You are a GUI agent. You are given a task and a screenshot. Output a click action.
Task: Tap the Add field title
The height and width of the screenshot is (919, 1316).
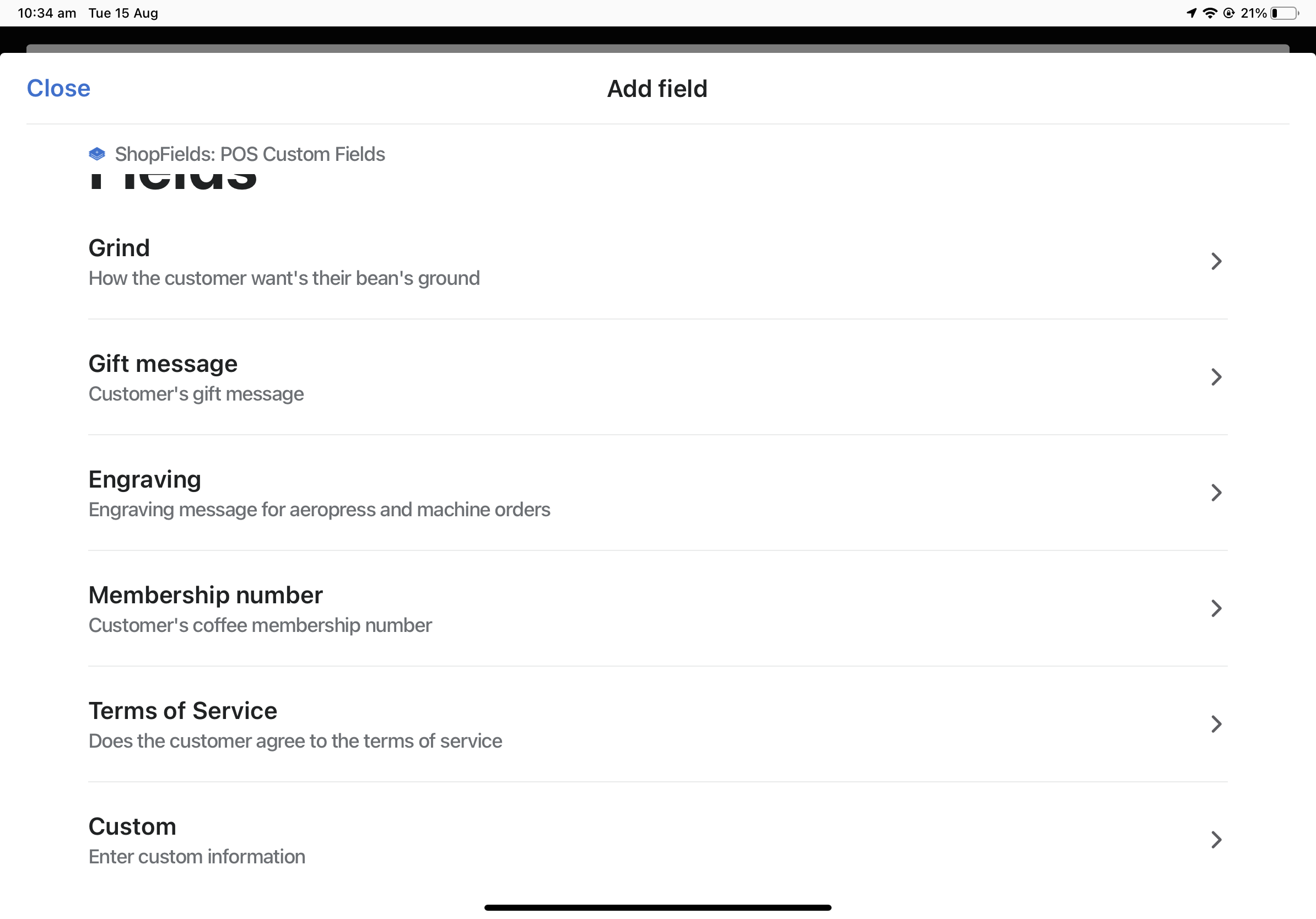point(657,88)
